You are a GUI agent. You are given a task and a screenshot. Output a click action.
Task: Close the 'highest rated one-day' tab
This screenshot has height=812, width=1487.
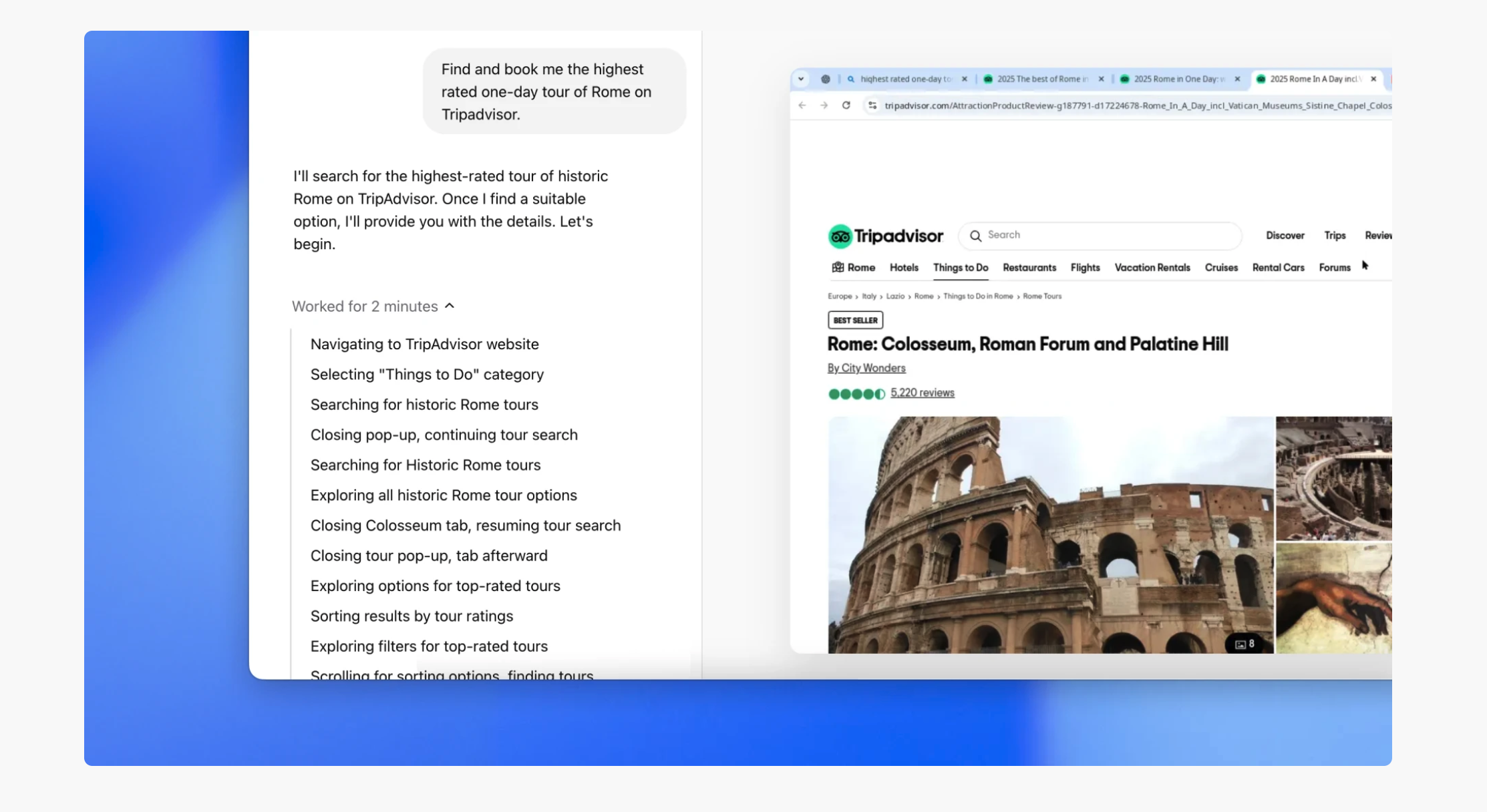pyautogui.click(x=965, y=79)
